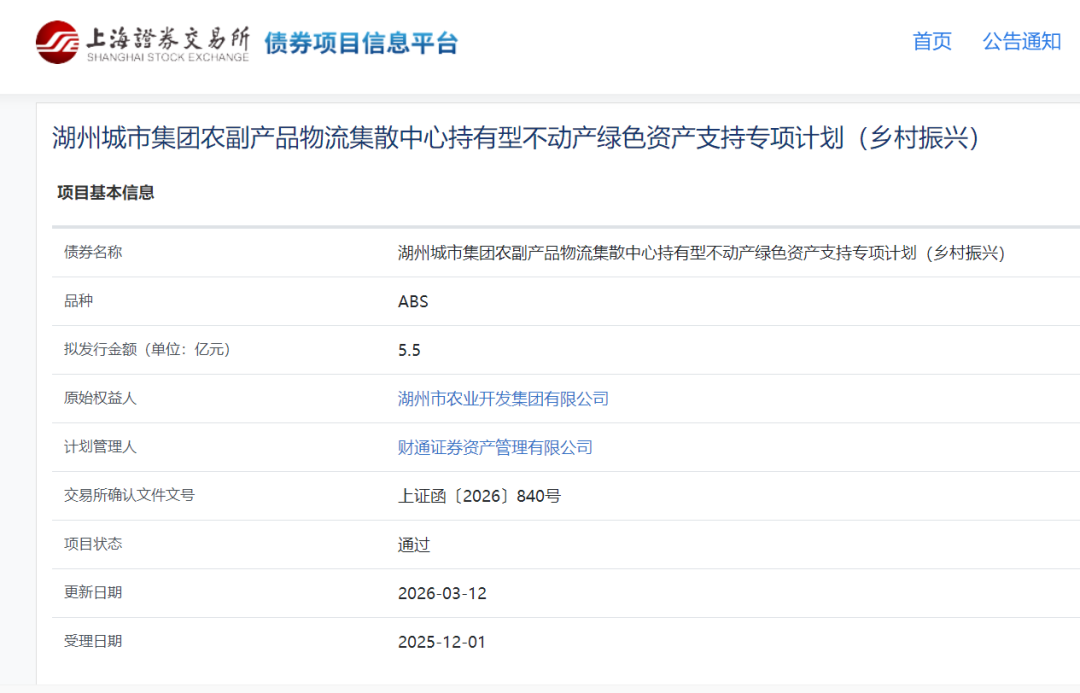The width and height of the screenshot is (1080, 693).
Task: Click the 拟发行金额（单位：亿元）label
Action: point(147,349)
